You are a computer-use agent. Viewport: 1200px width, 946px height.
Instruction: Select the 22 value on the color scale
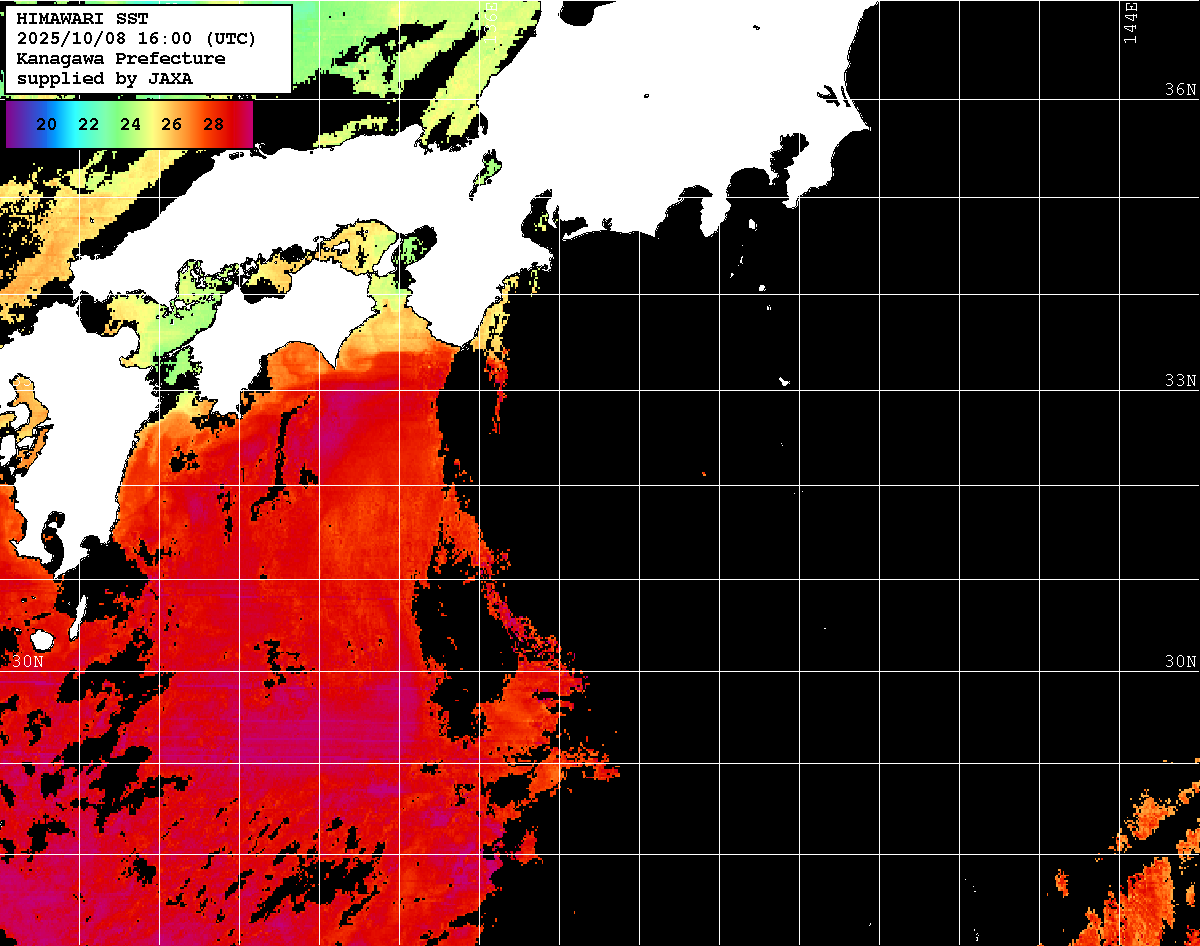coord(88,124)
